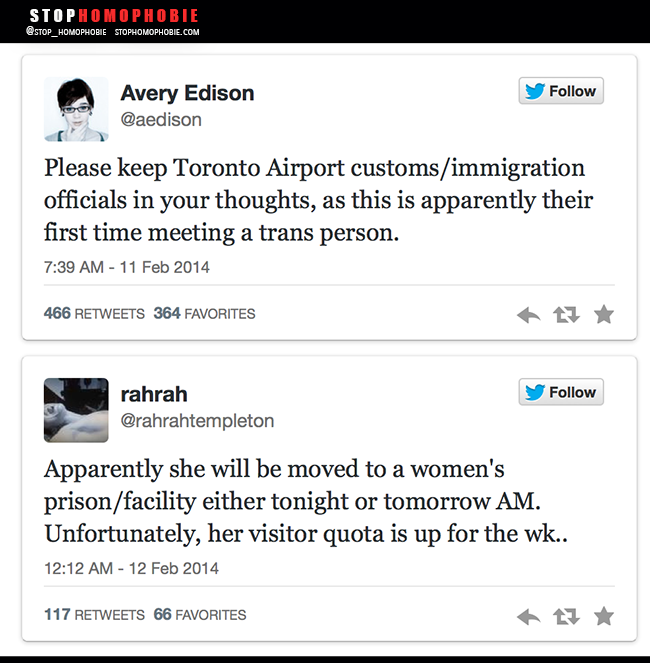Open Avery Edison's profile picture

click(76, 108)
